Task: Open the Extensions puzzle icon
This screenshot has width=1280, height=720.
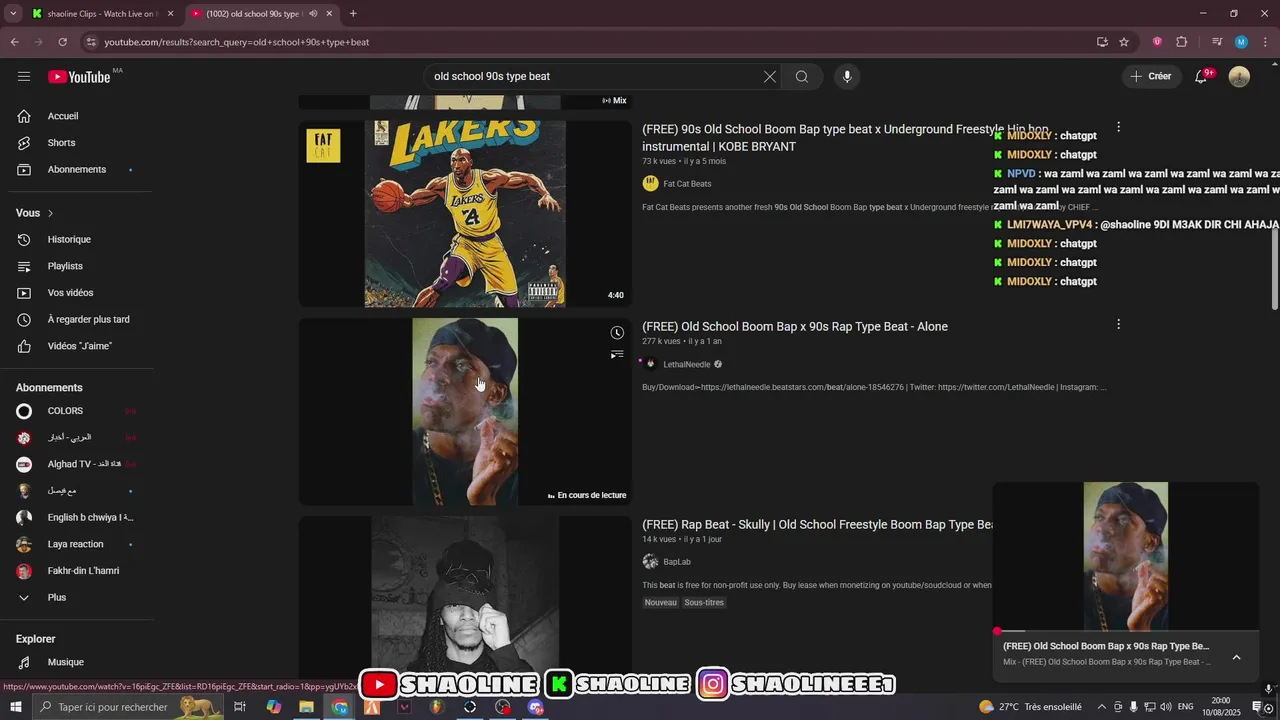Action: click(x=1182, y=42)
